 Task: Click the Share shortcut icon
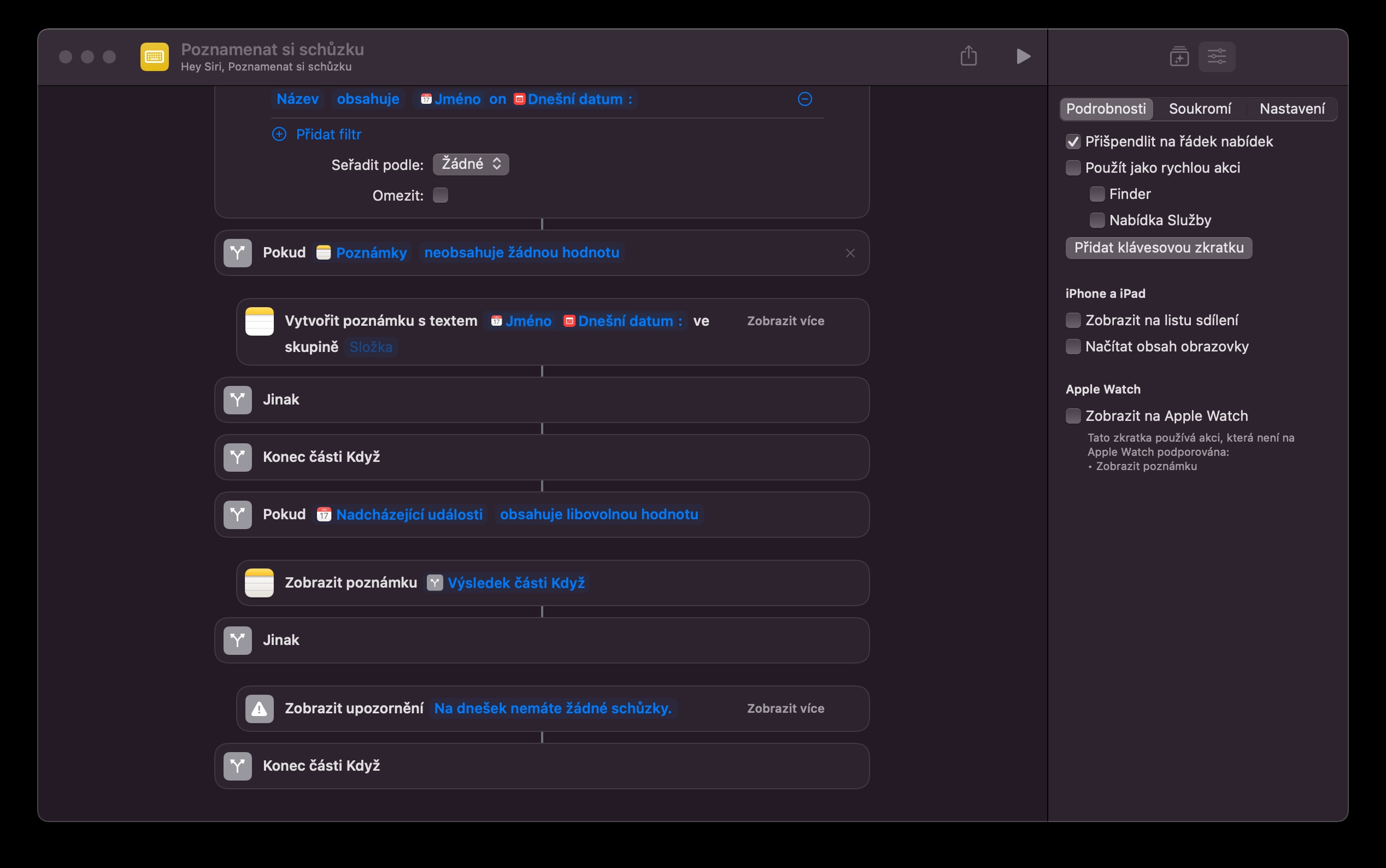tap(968, 56)
